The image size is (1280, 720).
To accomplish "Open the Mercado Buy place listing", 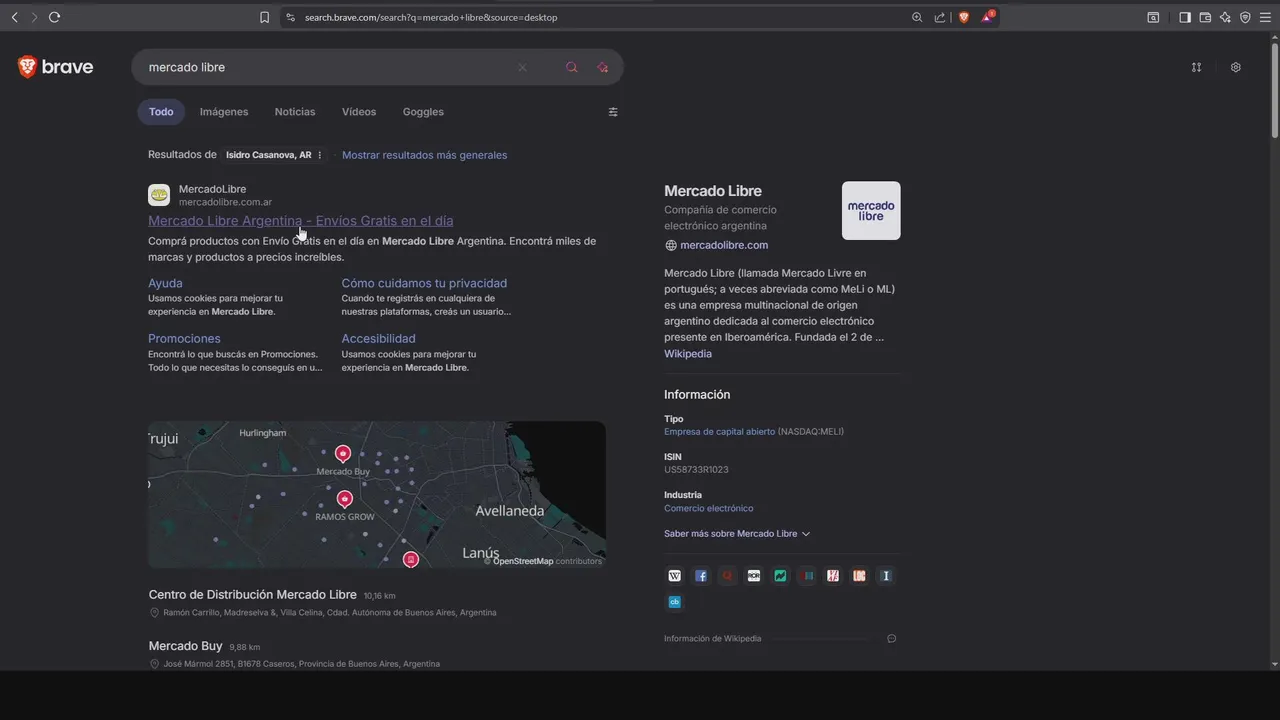I will tap(185, 646).
